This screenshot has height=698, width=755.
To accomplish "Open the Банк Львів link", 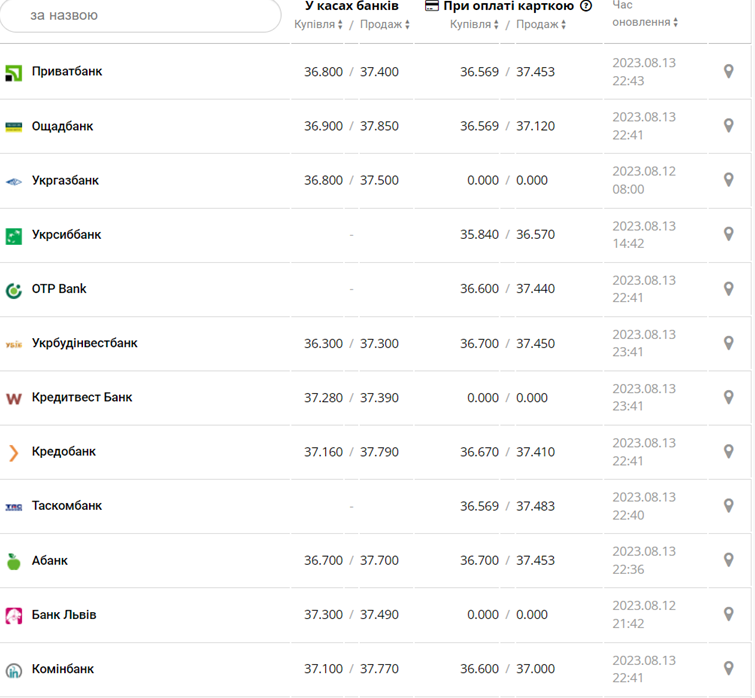I will 64,614.
